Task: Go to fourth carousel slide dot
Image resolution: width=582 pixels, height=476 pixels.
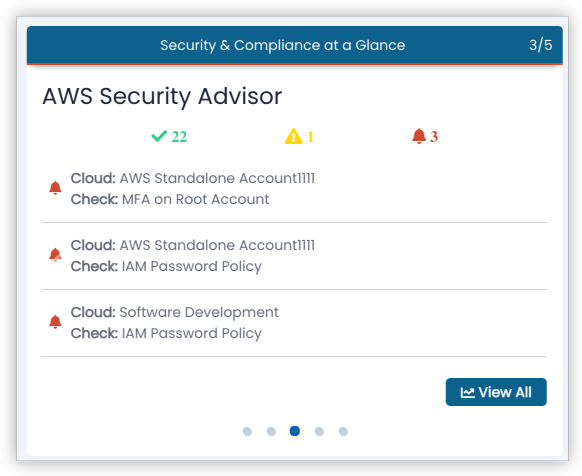Action: 319,431
